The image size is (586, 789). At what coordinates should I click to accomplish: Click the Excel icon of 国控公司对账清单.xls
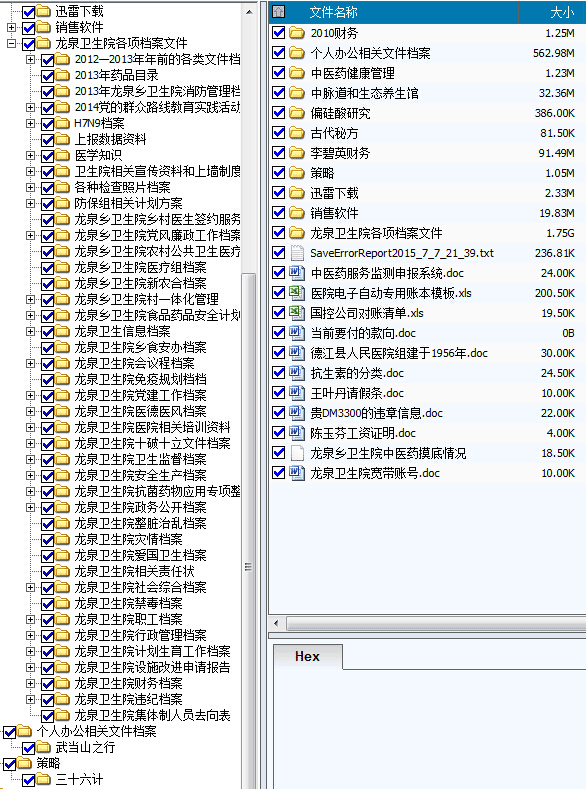point(297,312)
